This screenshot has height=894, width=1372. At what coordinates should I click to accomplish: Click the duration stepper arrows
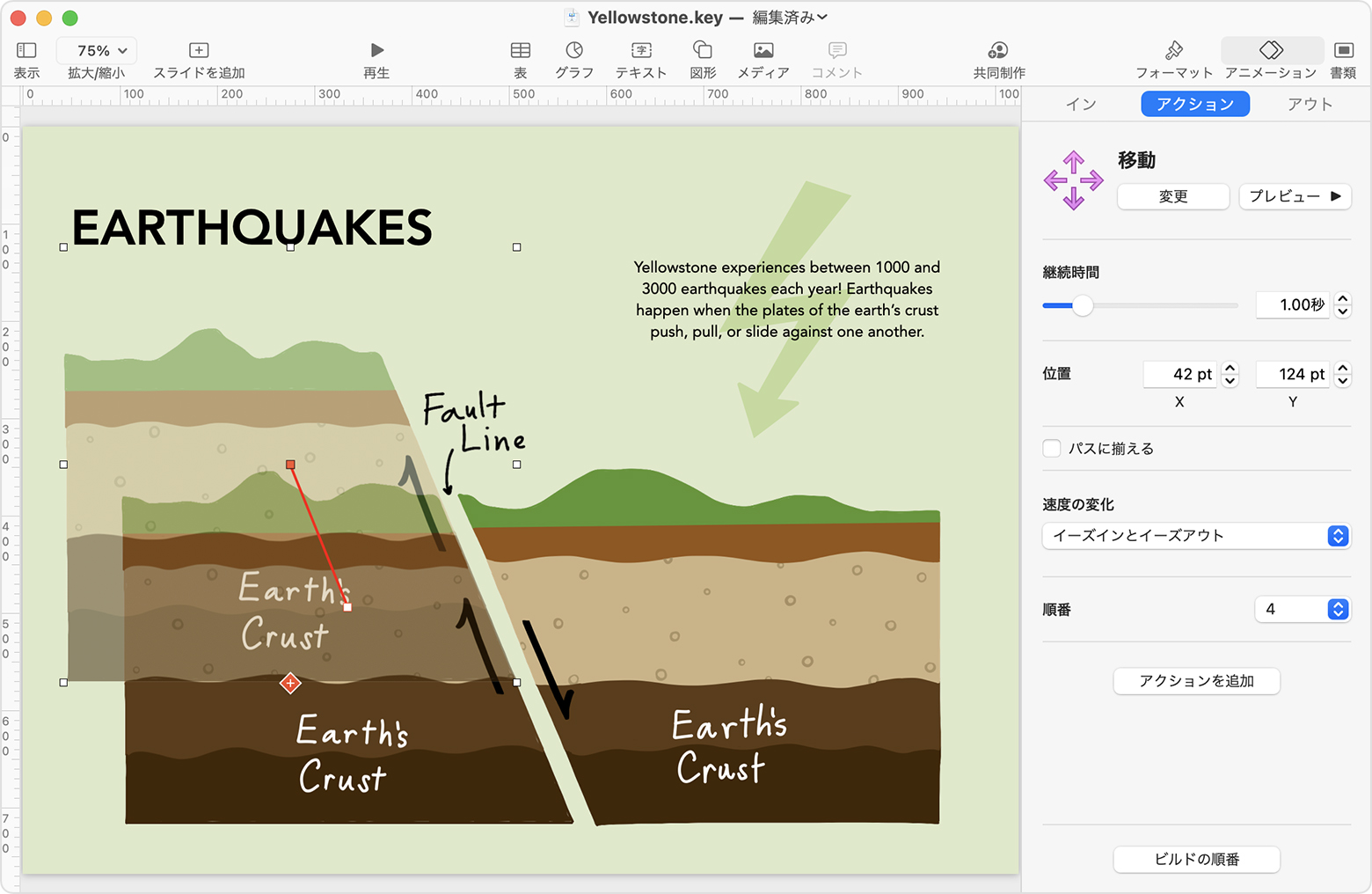coord(1343,304)
